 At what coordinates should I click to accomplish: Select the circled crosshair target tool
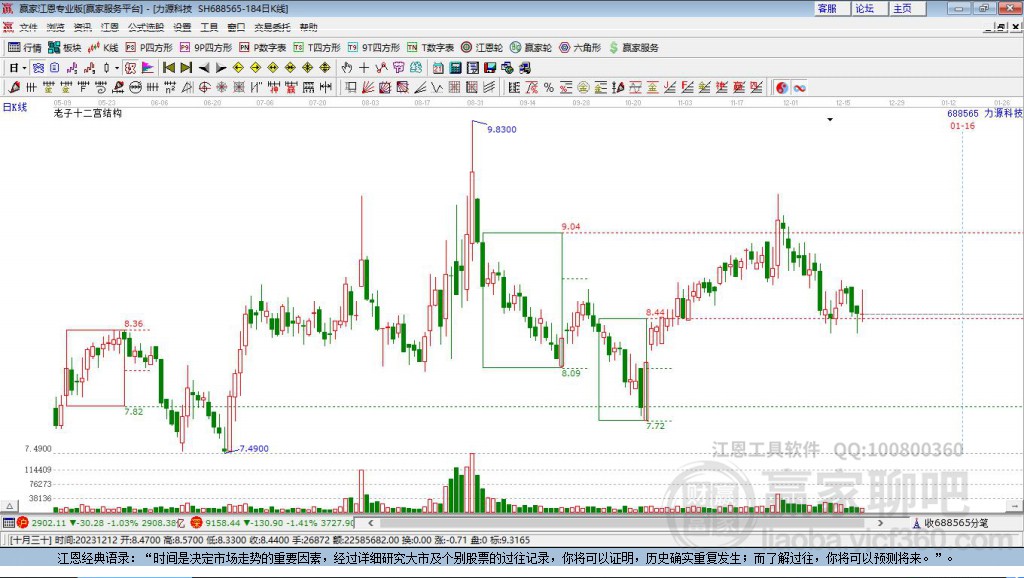[204, 88]
